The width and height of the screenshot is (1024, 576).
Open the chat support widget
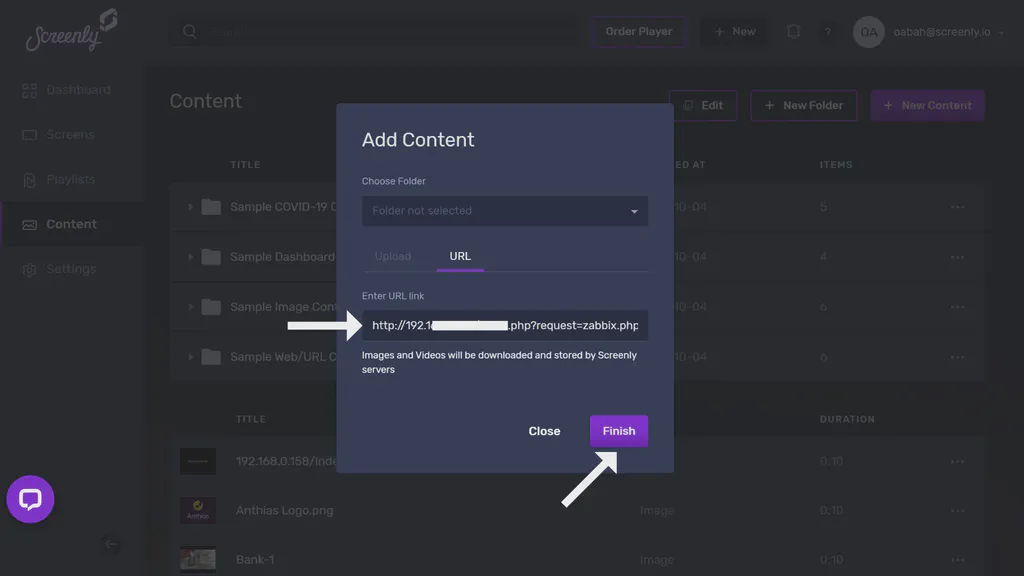[30, 499]
